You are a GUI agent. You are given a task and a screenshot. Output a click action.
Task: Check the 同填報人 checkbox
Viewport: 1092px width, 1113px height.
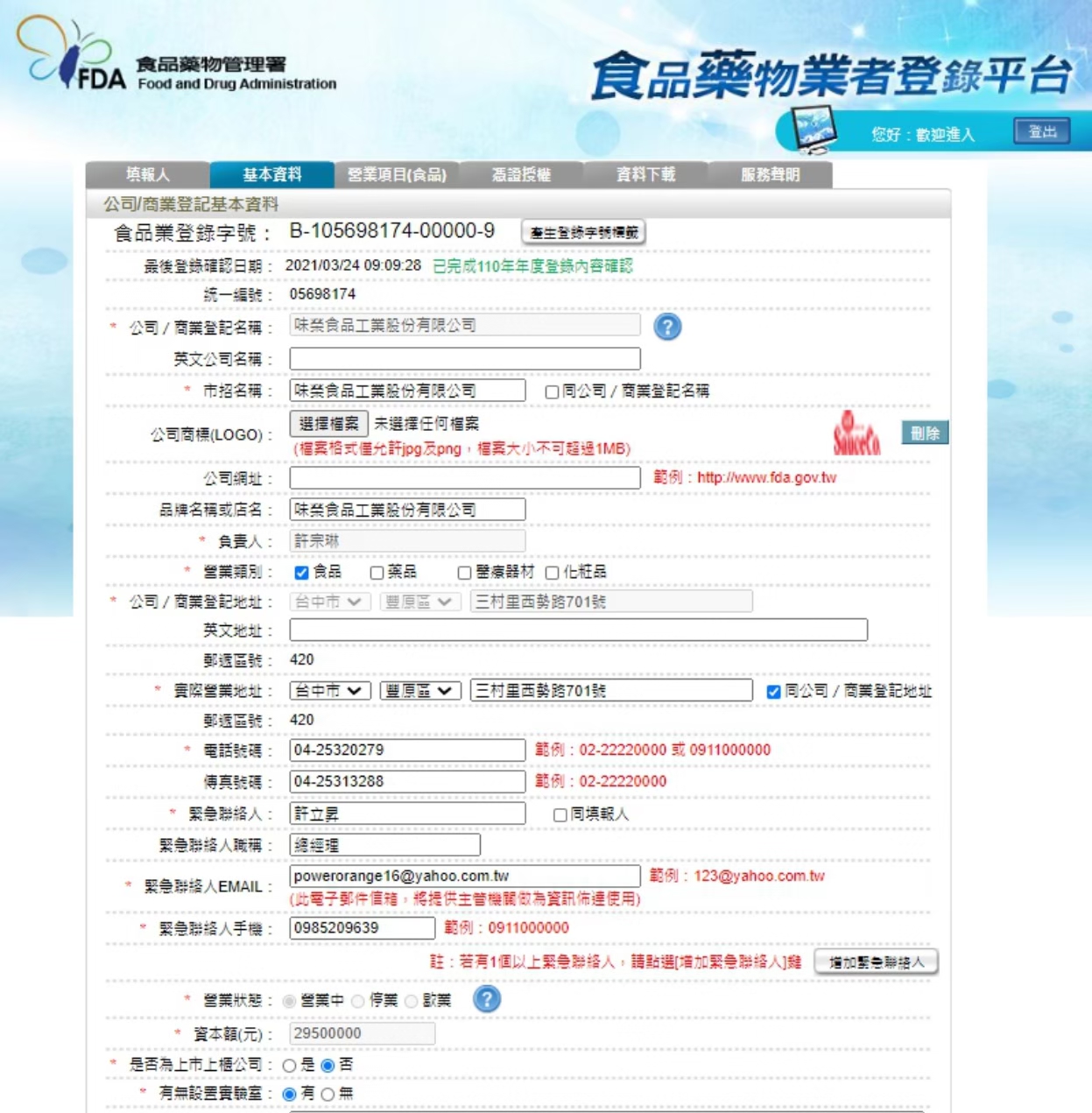560,815
